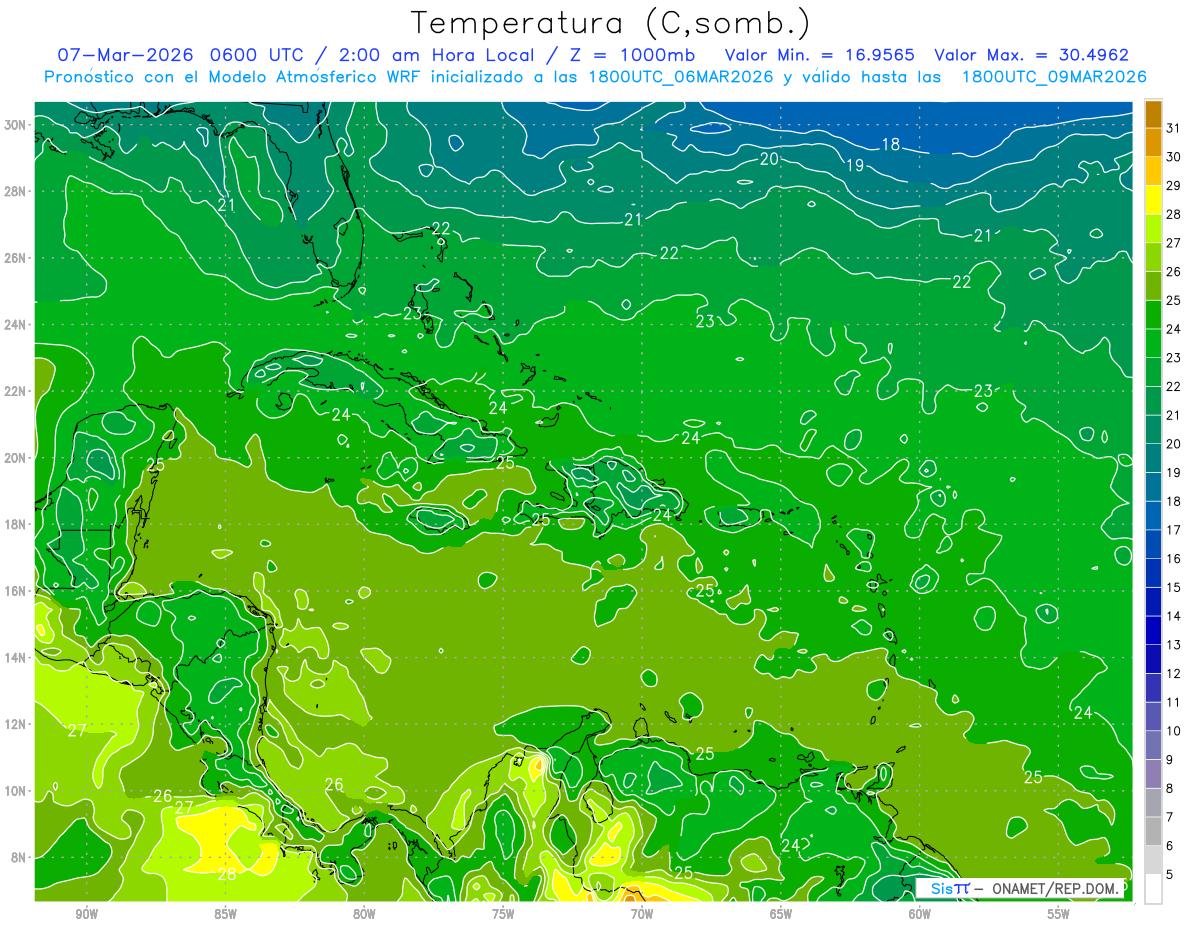
Task: Click the dark blue legend swatch between 13 and 14
Action: click(1153, 630)
